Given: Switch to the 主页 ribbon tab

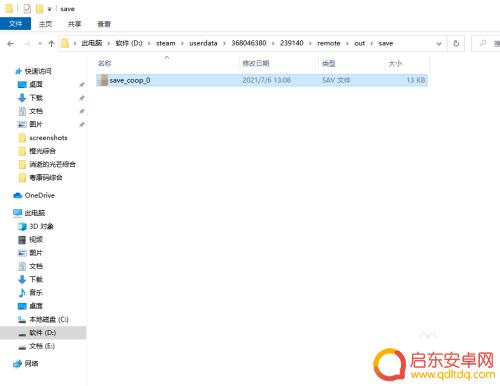Looking at the screenshot, I should 45,24.
